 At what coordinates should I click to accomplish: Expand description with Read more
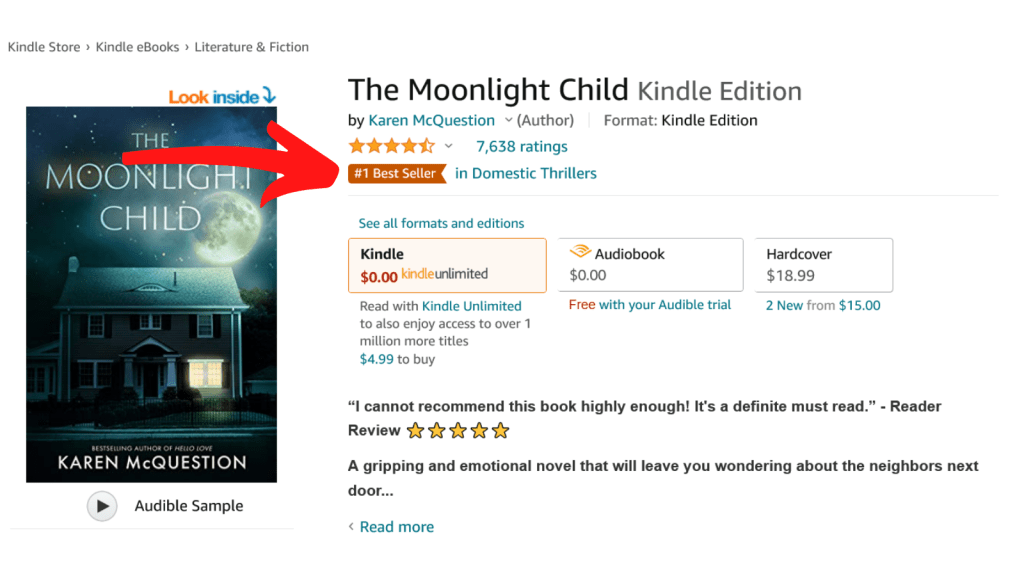pos(396,527)
